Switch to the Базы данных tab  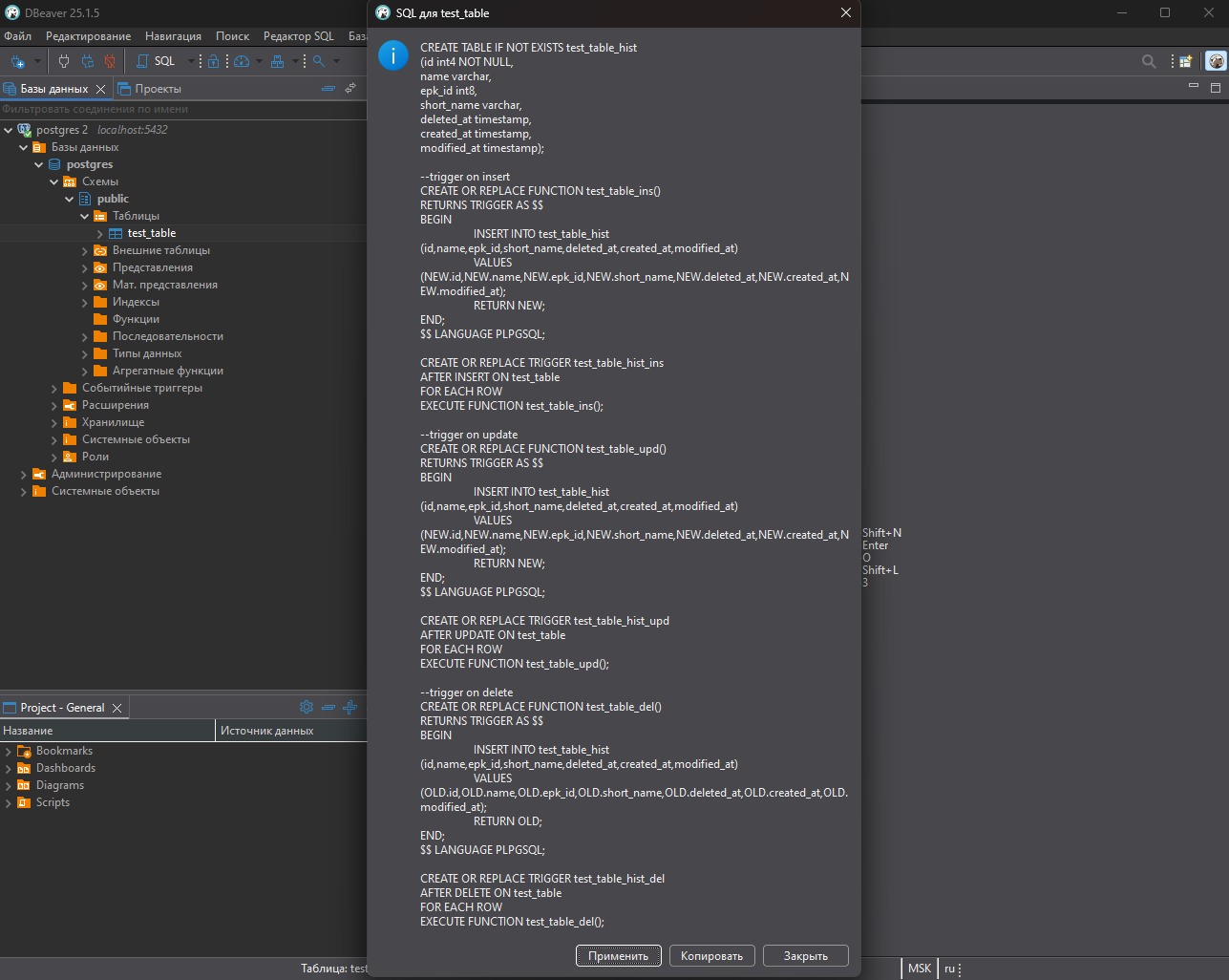[x=54, y=89]
